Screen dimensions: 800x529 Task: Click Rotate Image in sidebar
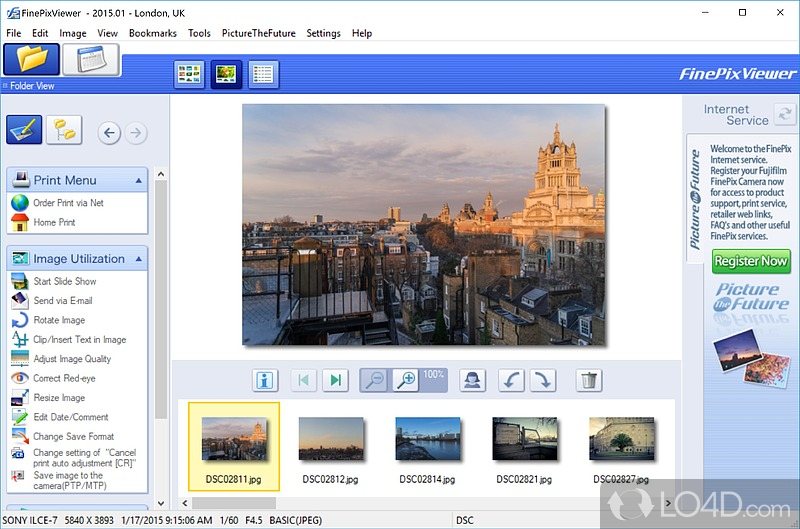(59, 320)
